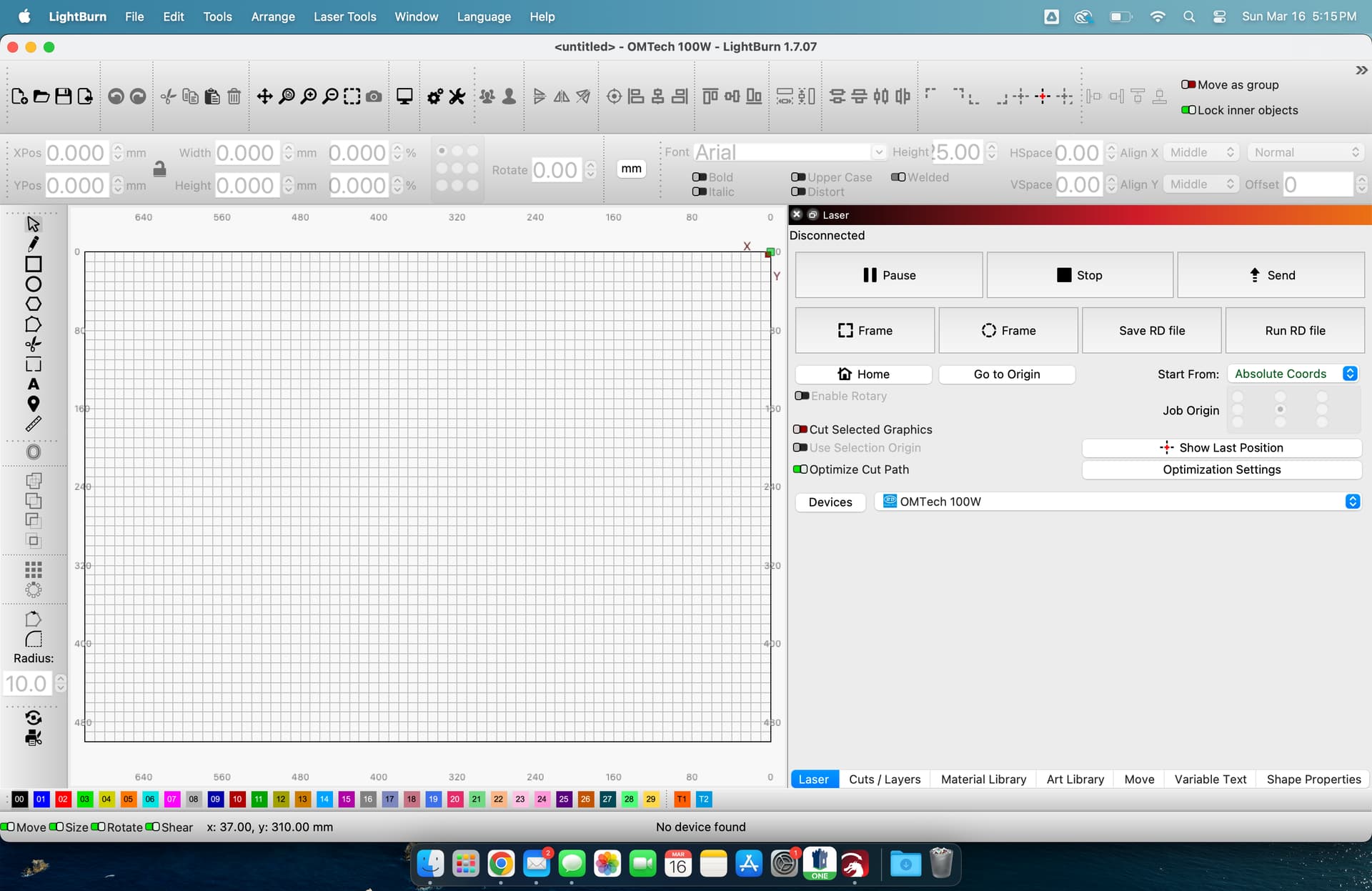
Task: Click the Save floppy disk icon
Action: tap(63, 96)
